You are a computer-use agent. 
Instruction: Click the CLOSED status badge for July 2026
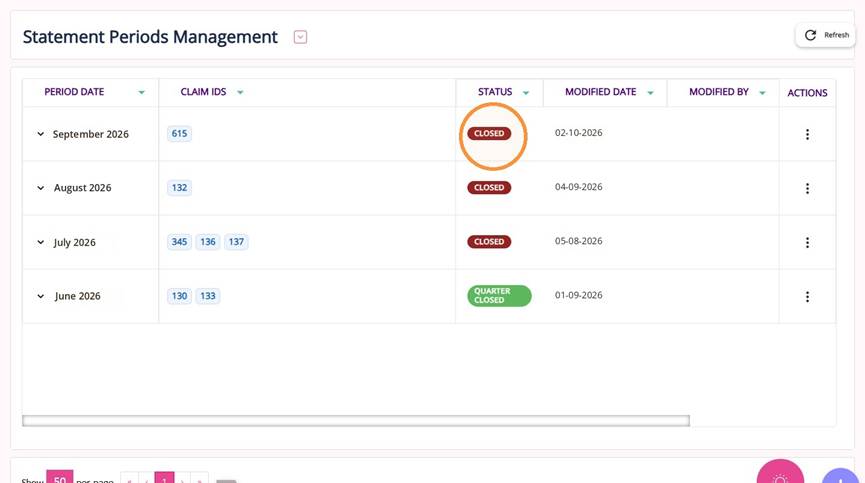(489, 242)
